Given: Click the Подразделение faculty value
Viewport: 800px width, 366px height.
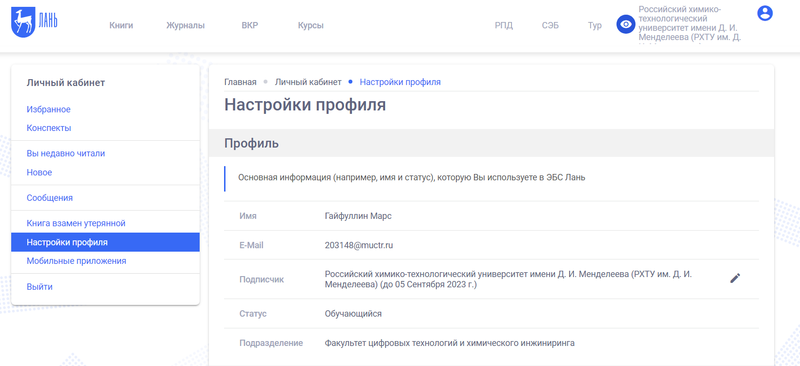Looking at the screenshot, I should pos(449,343).
